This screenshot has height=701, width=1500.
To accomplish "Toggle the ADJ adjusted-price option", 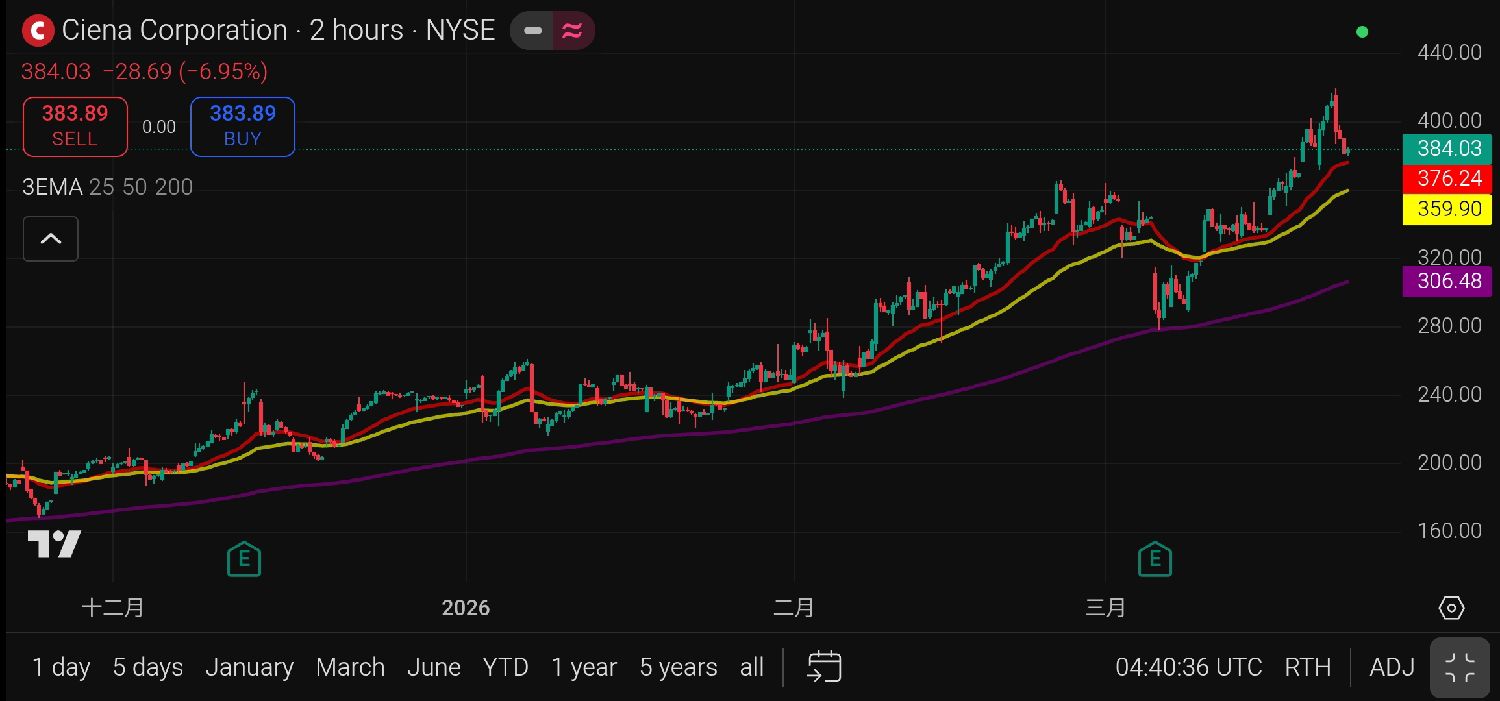I will click(x=1392, y=667).
